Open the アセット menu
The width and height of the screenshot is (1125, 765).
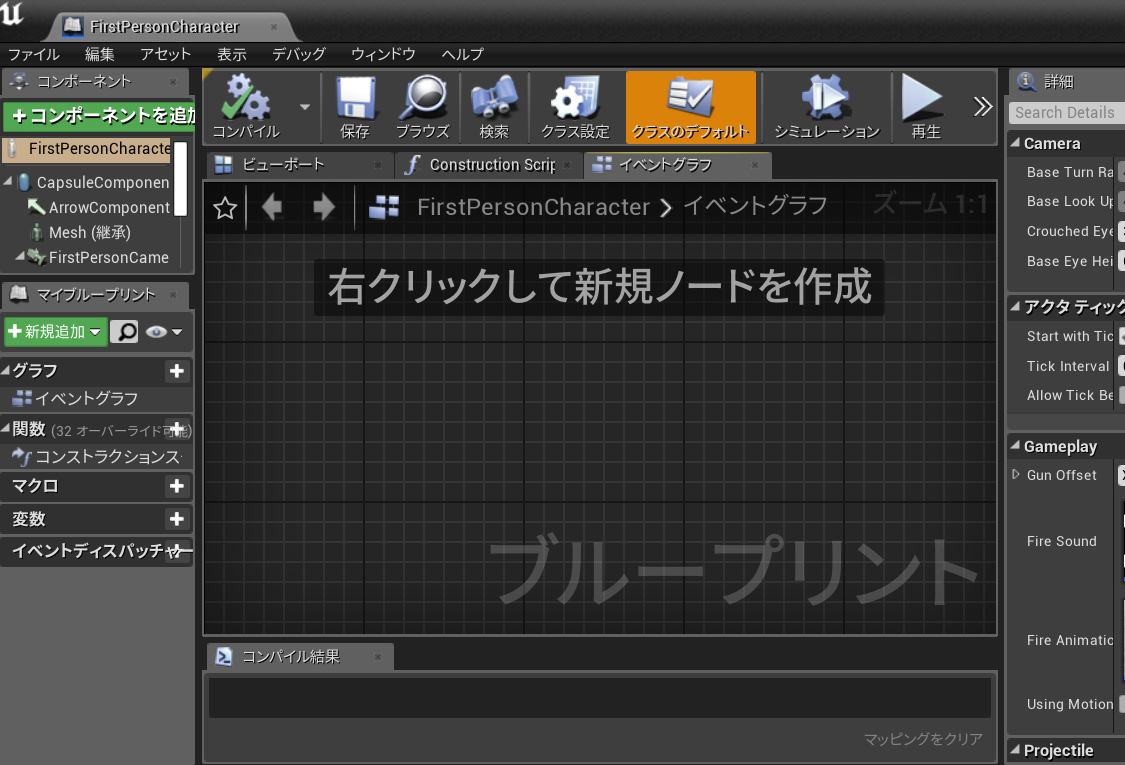point(165,55)
